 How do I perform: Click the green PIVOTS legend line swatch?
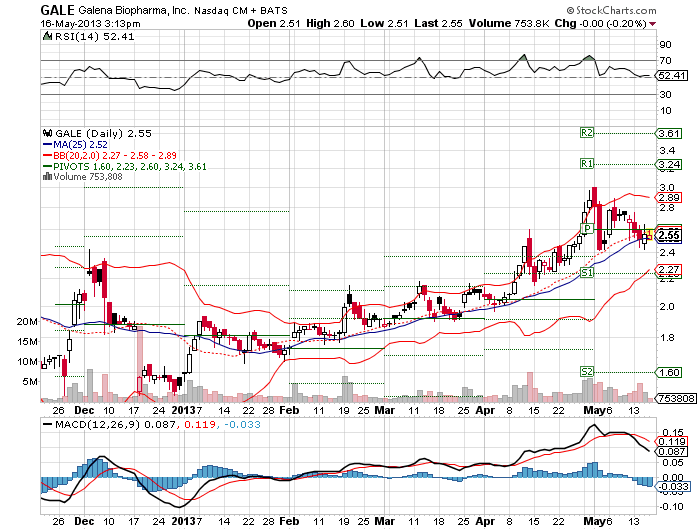coord(44,166)
